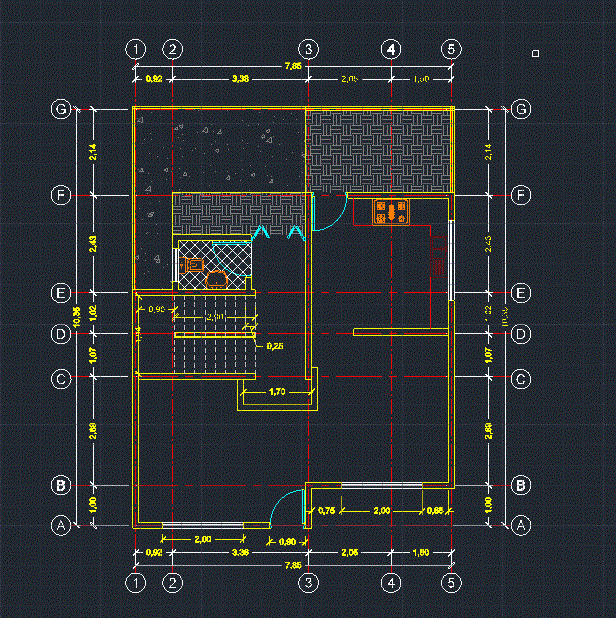Image resolution: width=616 pixels, height=618 pixels.
Task: Click grid bubble G on the left side
Action: [x=61, y=109]
